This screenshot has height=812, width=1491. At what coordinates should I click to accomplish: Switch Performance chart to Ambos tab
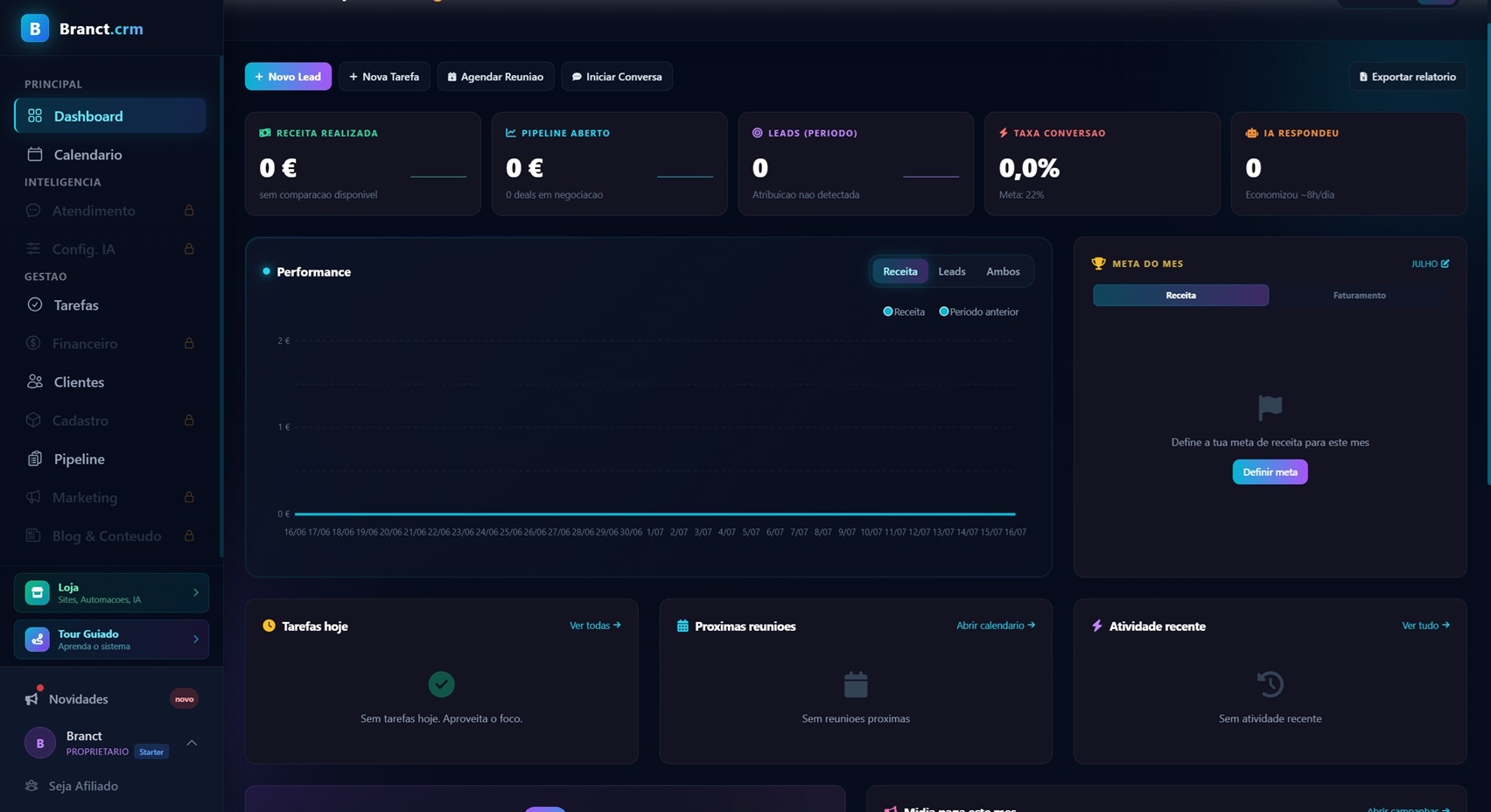click(1003, 271)
